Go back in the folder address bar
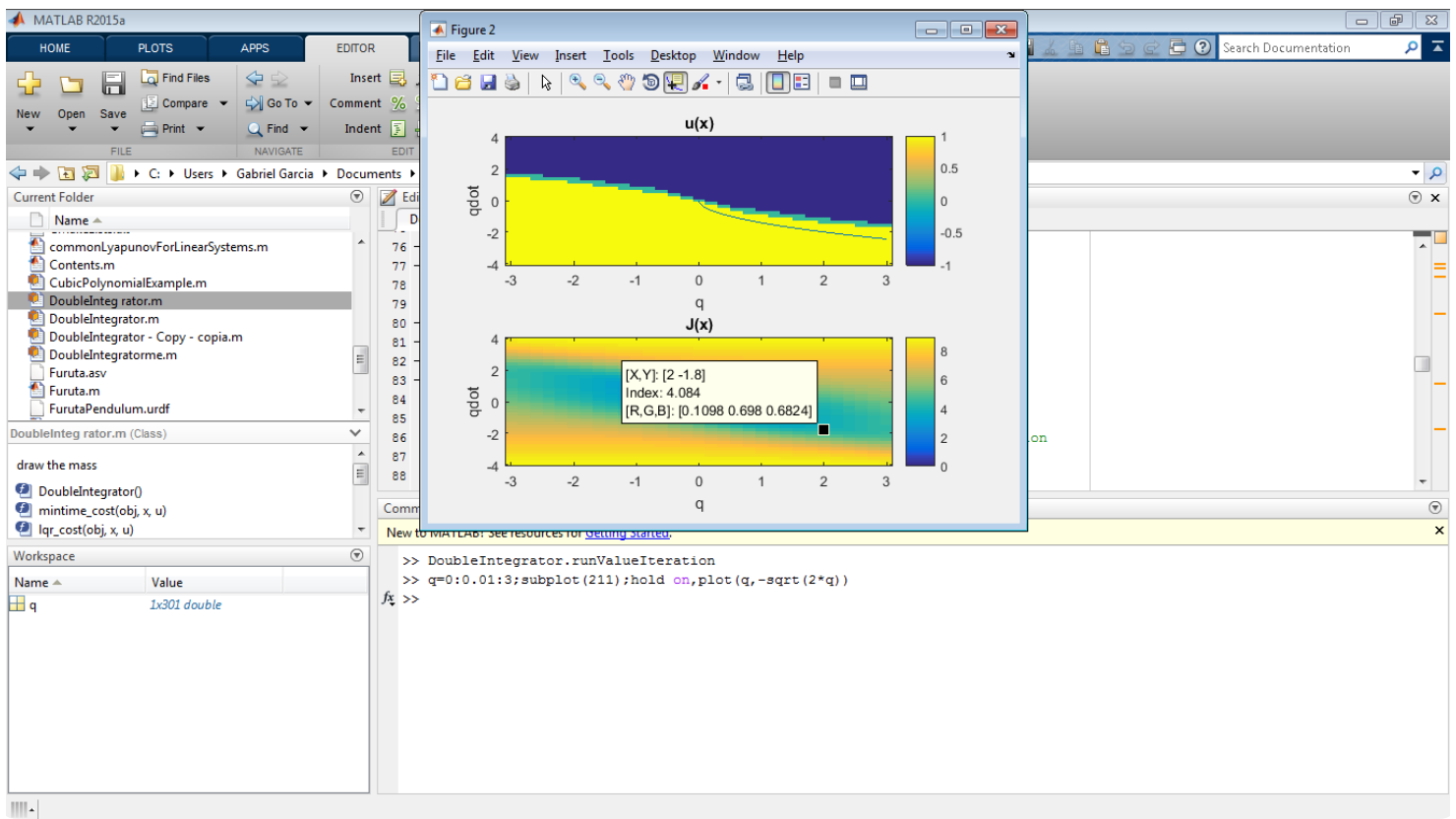This screenshot has height=819, width=1456. click(x=18, y=173)
